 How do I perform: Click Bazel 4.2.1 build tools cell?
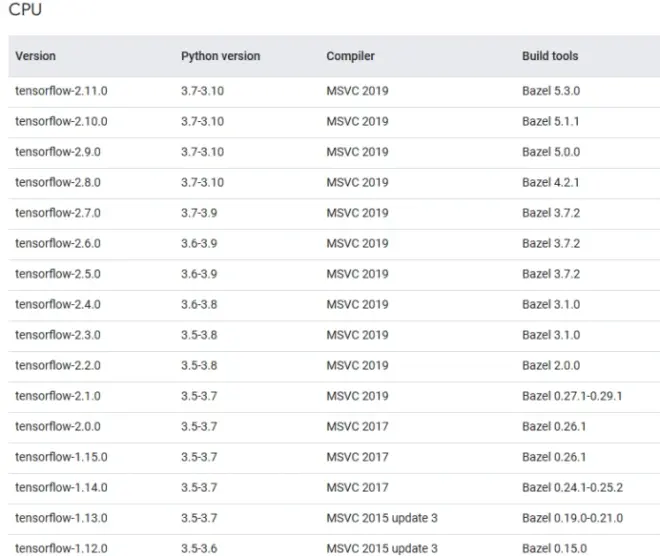click(551, 183)
